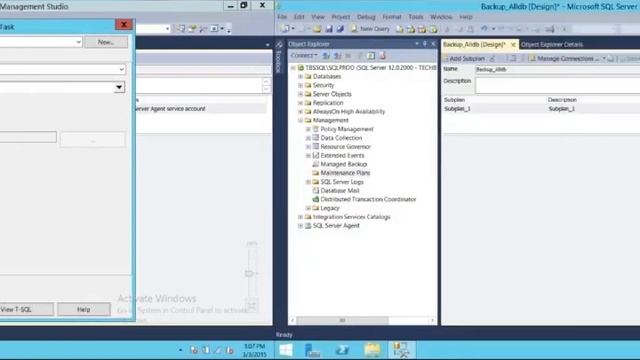Open the combo box with black arrow in dialog
Screen dimensions: 640x360
click(x=119, y=87)
